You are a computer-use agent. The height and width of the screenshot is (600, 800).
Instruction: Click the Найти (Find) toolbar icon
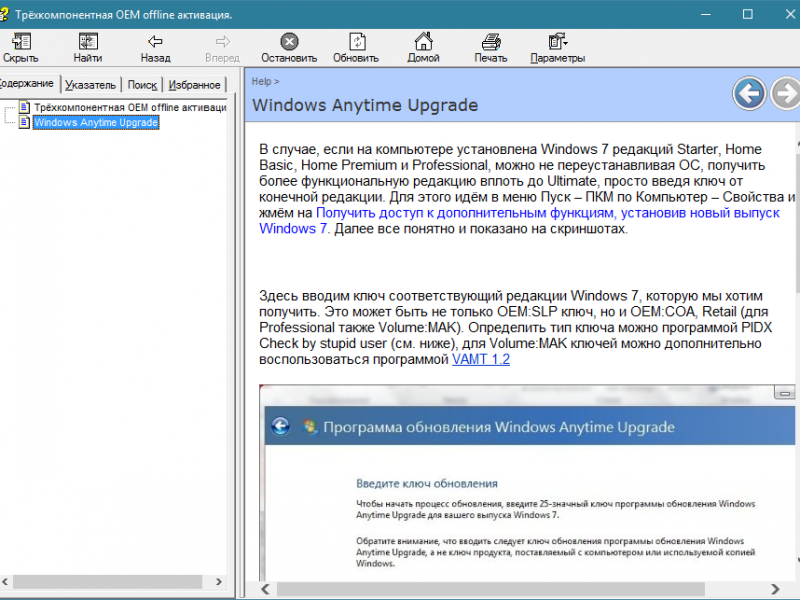(x=88, y=42)
